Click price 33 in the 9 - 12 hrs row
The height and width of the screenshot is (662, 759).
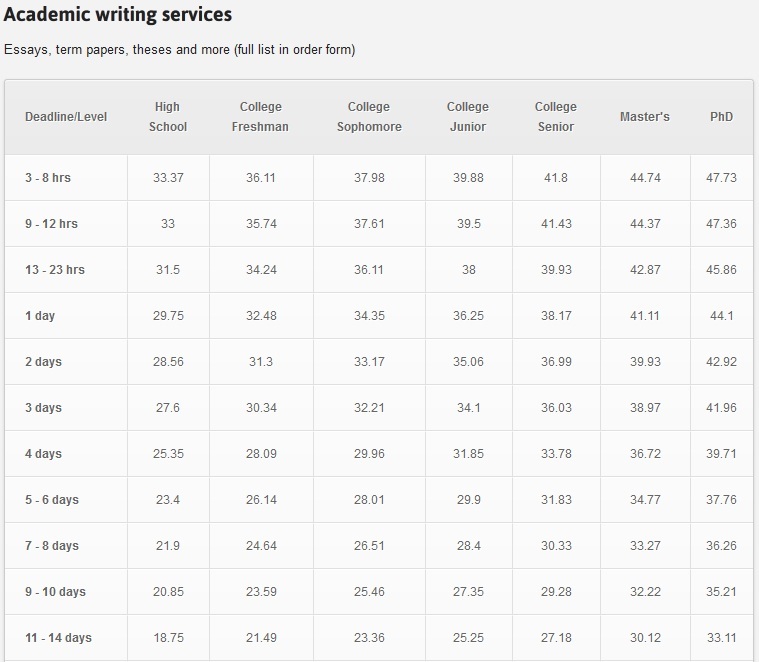tap(168, 224)
